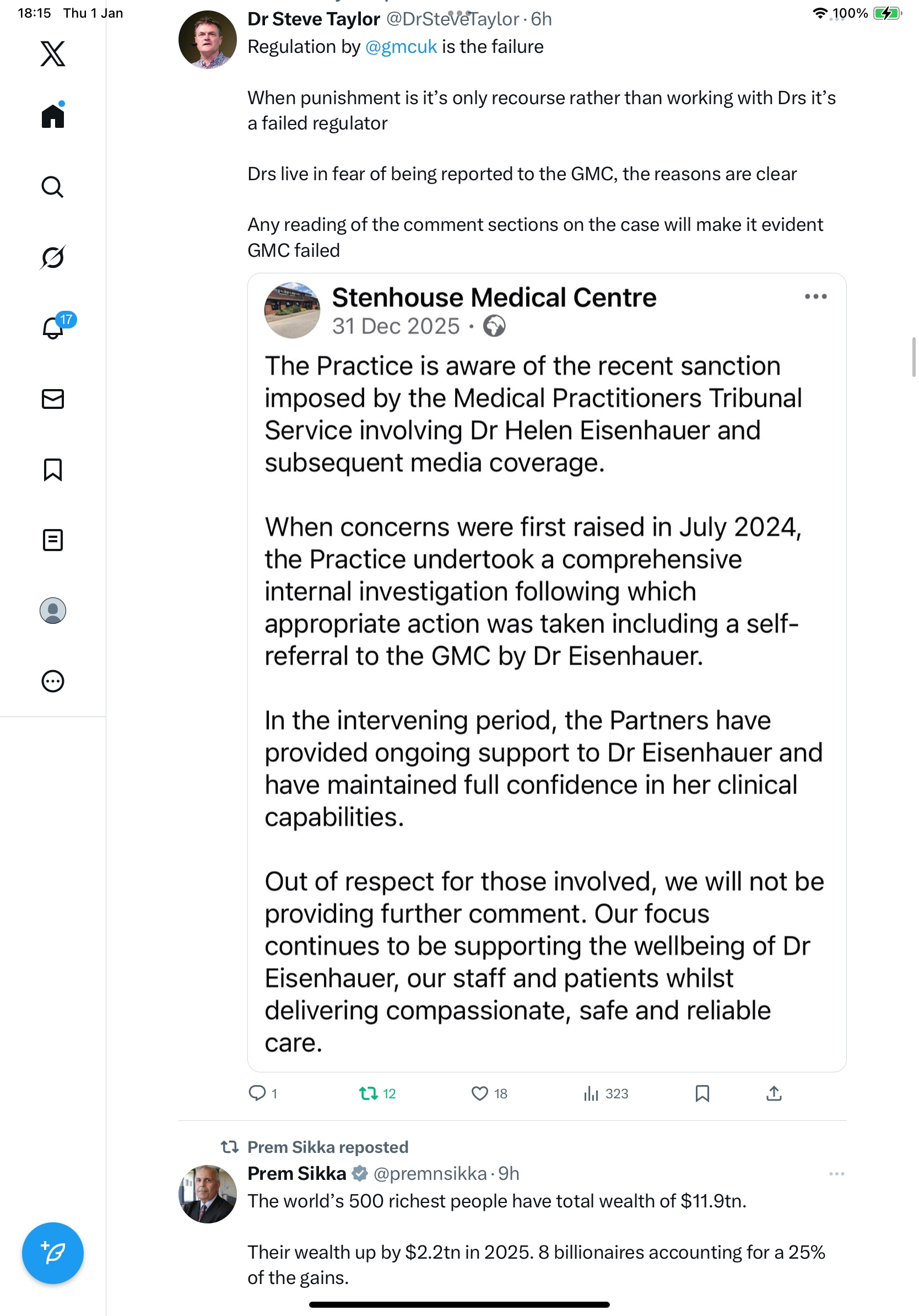Open the profile avatar in sidebar
919x1316 pixels.
tap(53, 611)
